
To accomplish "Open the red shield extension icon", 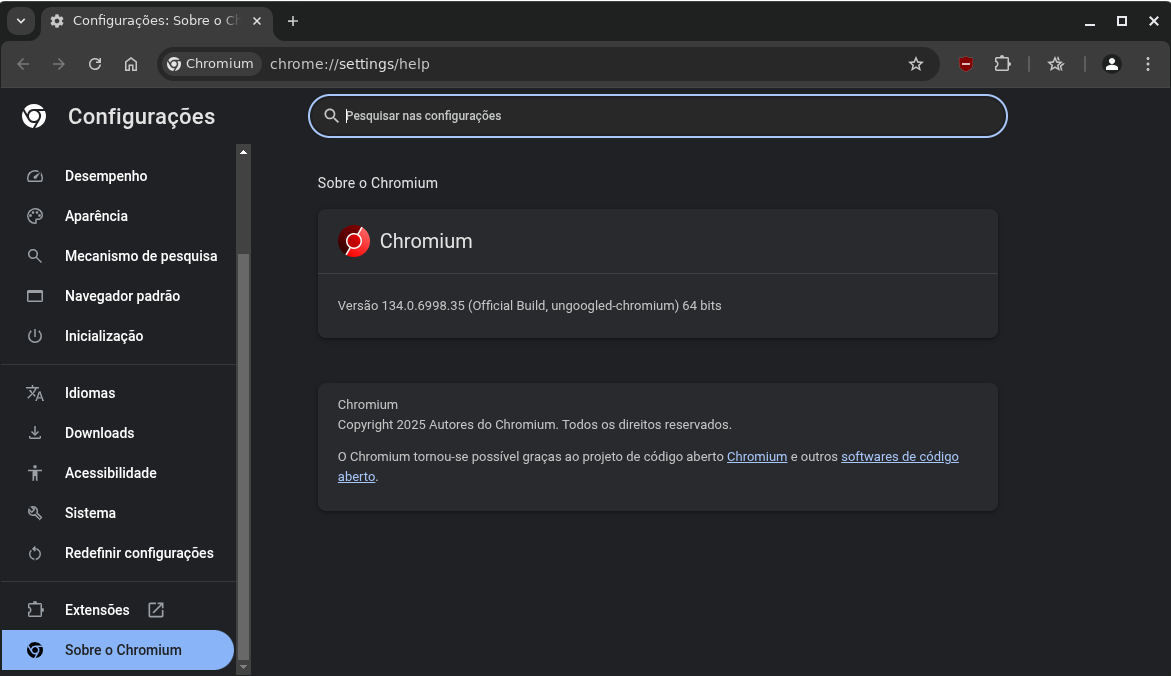I will (966, 64).
